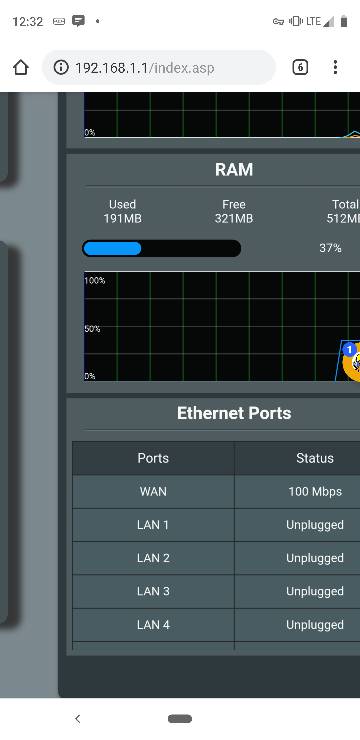Screen dimensions: 360x740
Task: Click the Used 191MB value
Action: 122,219
